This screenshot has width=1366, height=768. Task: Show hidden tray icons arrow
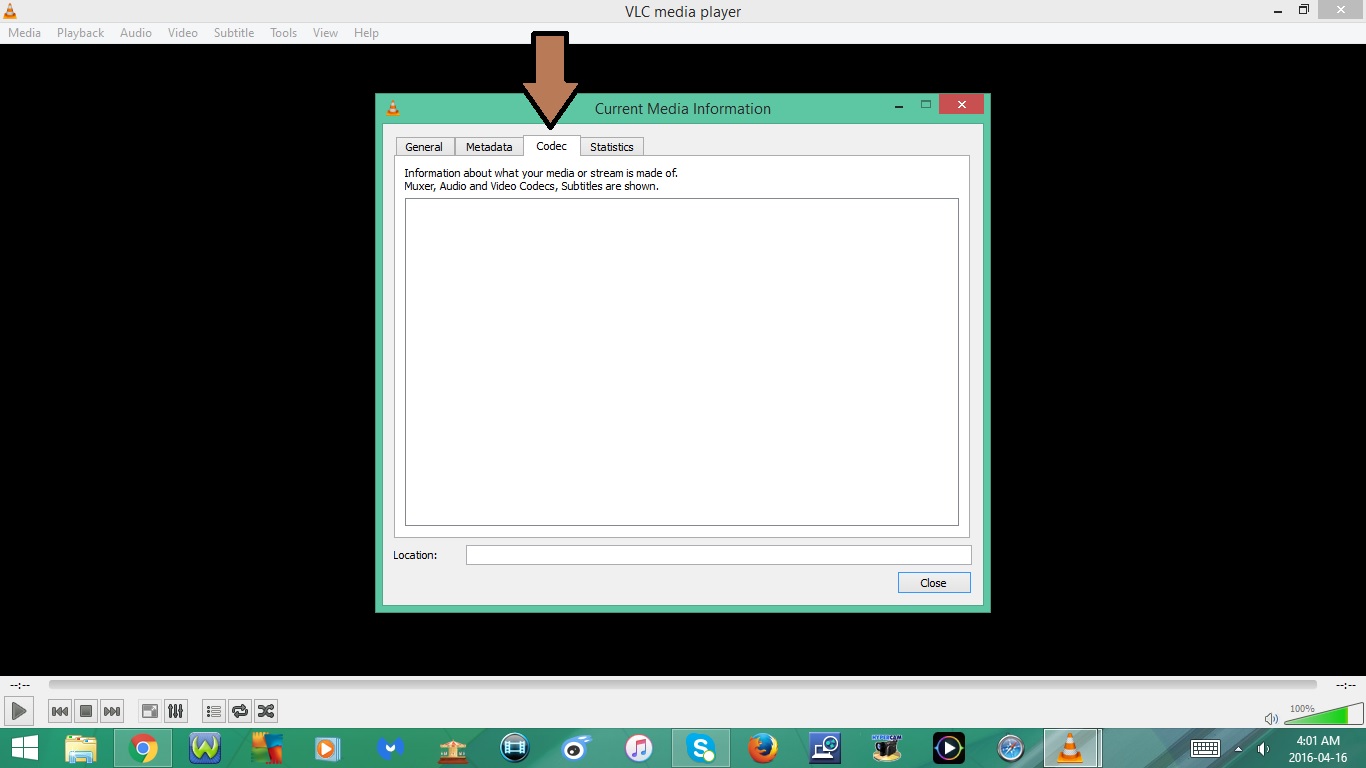click(1238, 749)
